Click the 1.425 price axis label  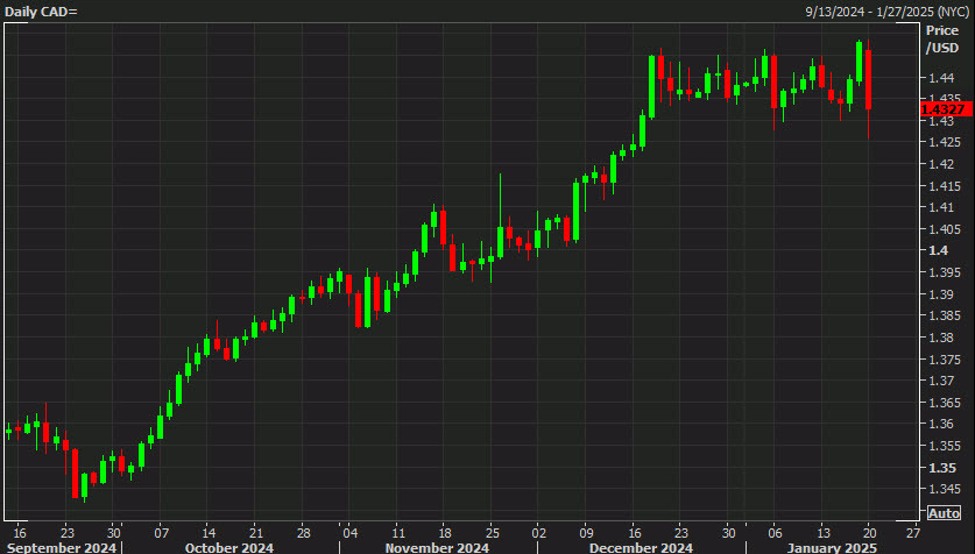tap(941, 143)
